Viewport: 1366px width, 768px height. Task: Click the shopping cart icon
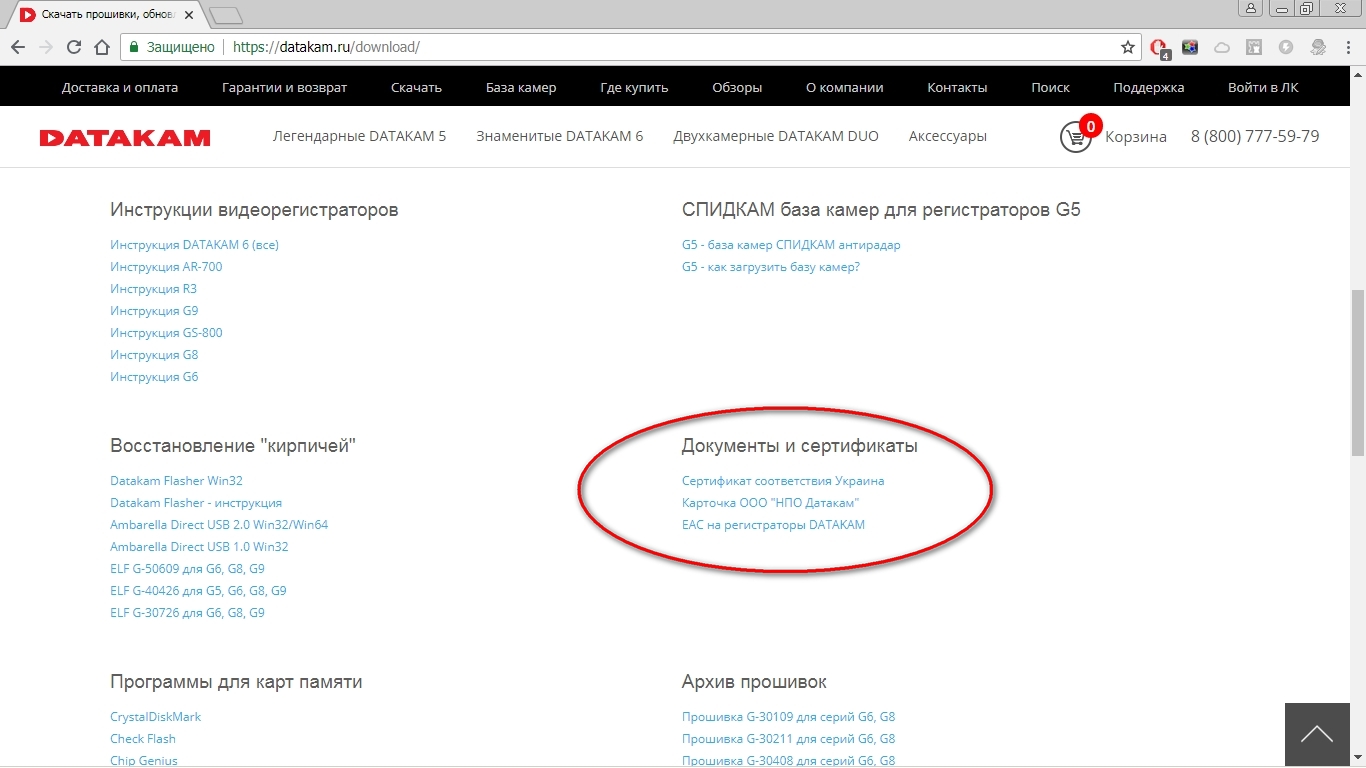1075,137
